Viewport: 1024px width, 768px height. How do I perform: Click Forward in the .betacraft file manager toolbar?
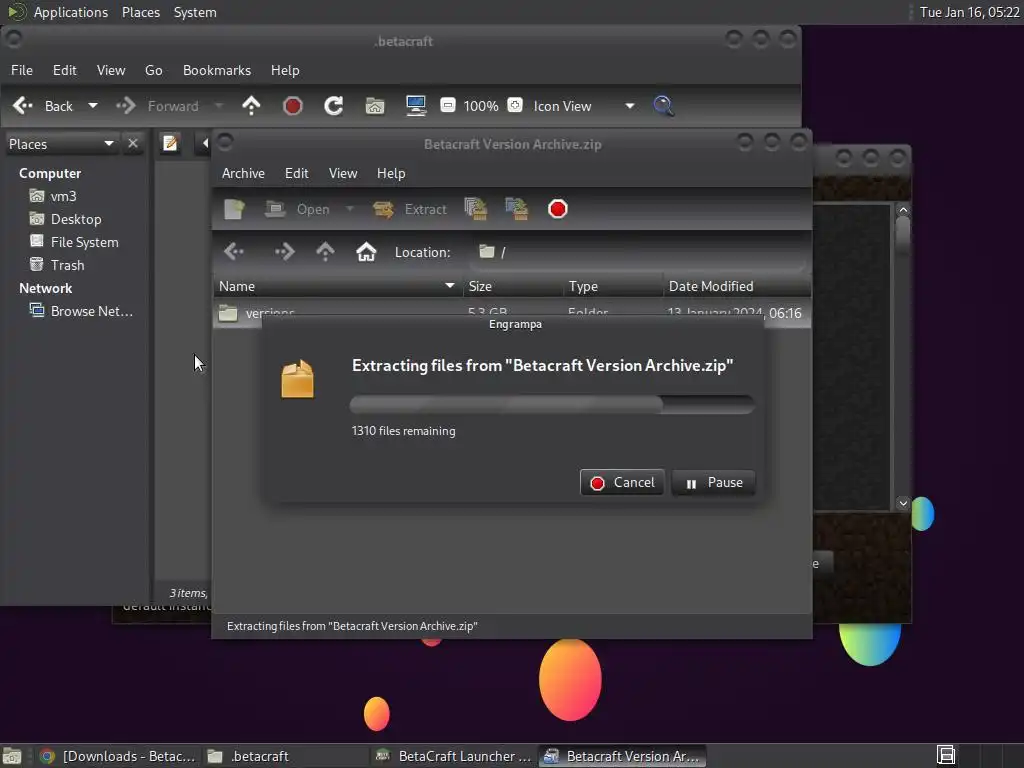(159, 106)
